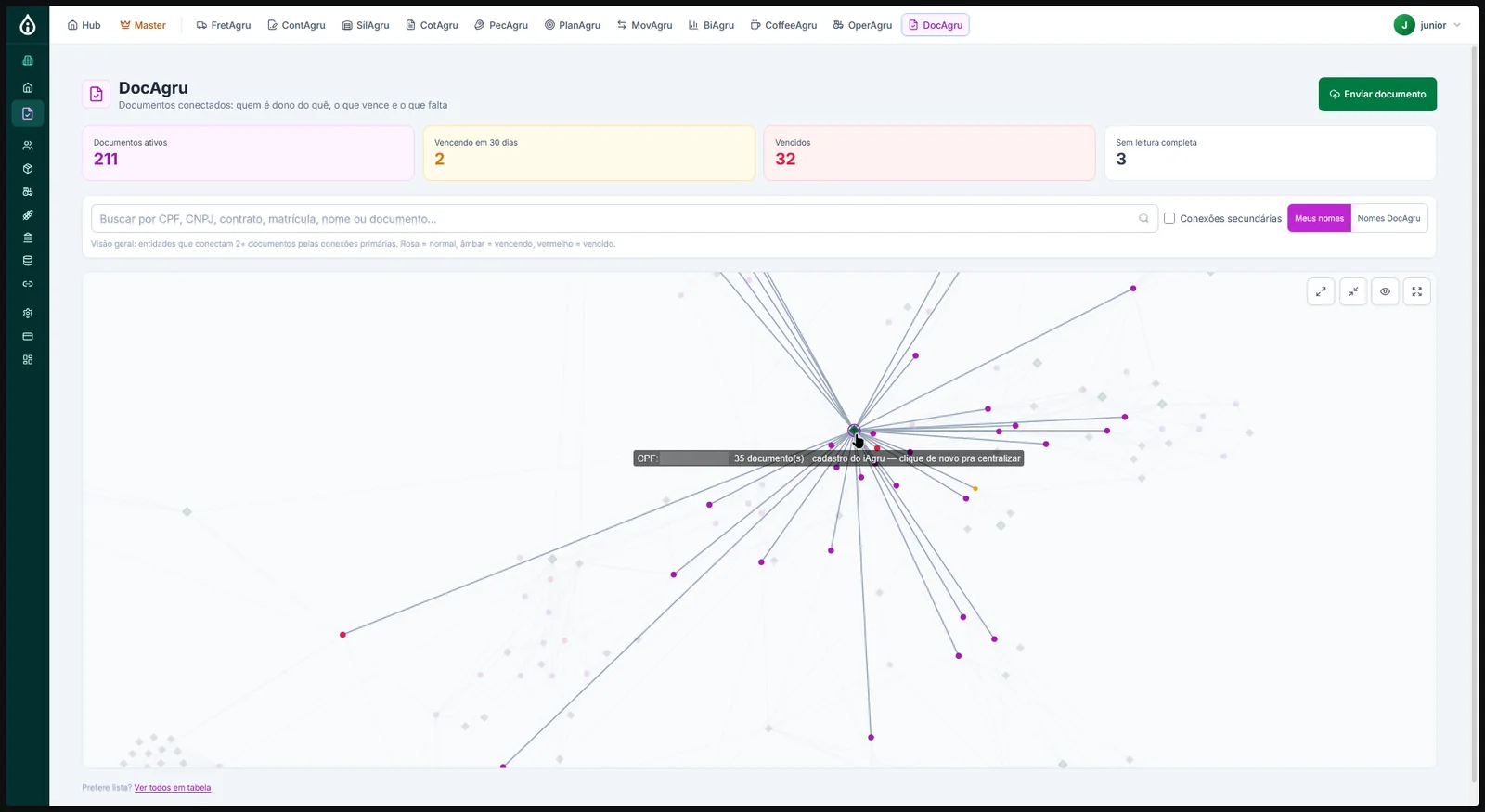Open the junior user dropdown
Viewport: 1485px width, 812px height.
coord(1427,25)
